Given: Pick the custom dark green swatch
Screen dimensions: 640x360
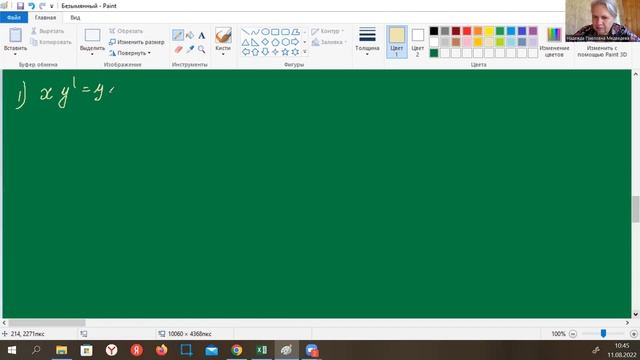Looking at the screenshot, I should coord(434,53).
